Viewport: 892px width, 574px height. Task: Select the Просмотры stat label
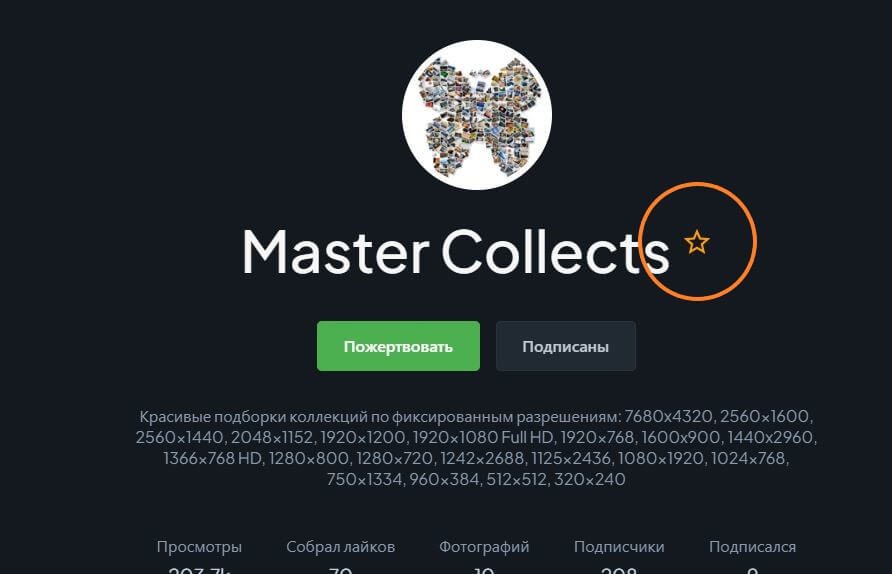tap(199, 547)
